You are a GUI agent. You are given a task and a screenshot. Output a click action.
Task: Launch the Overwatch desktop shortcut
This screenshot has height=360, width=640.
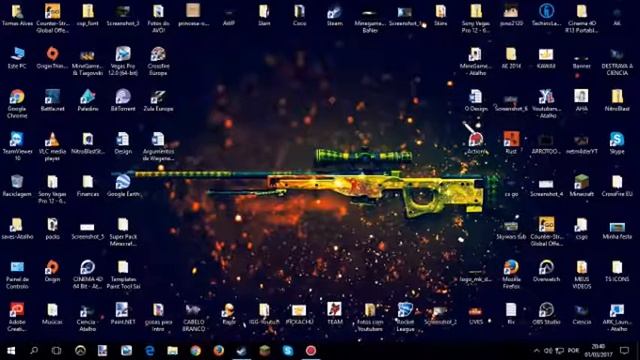(546, 271)
